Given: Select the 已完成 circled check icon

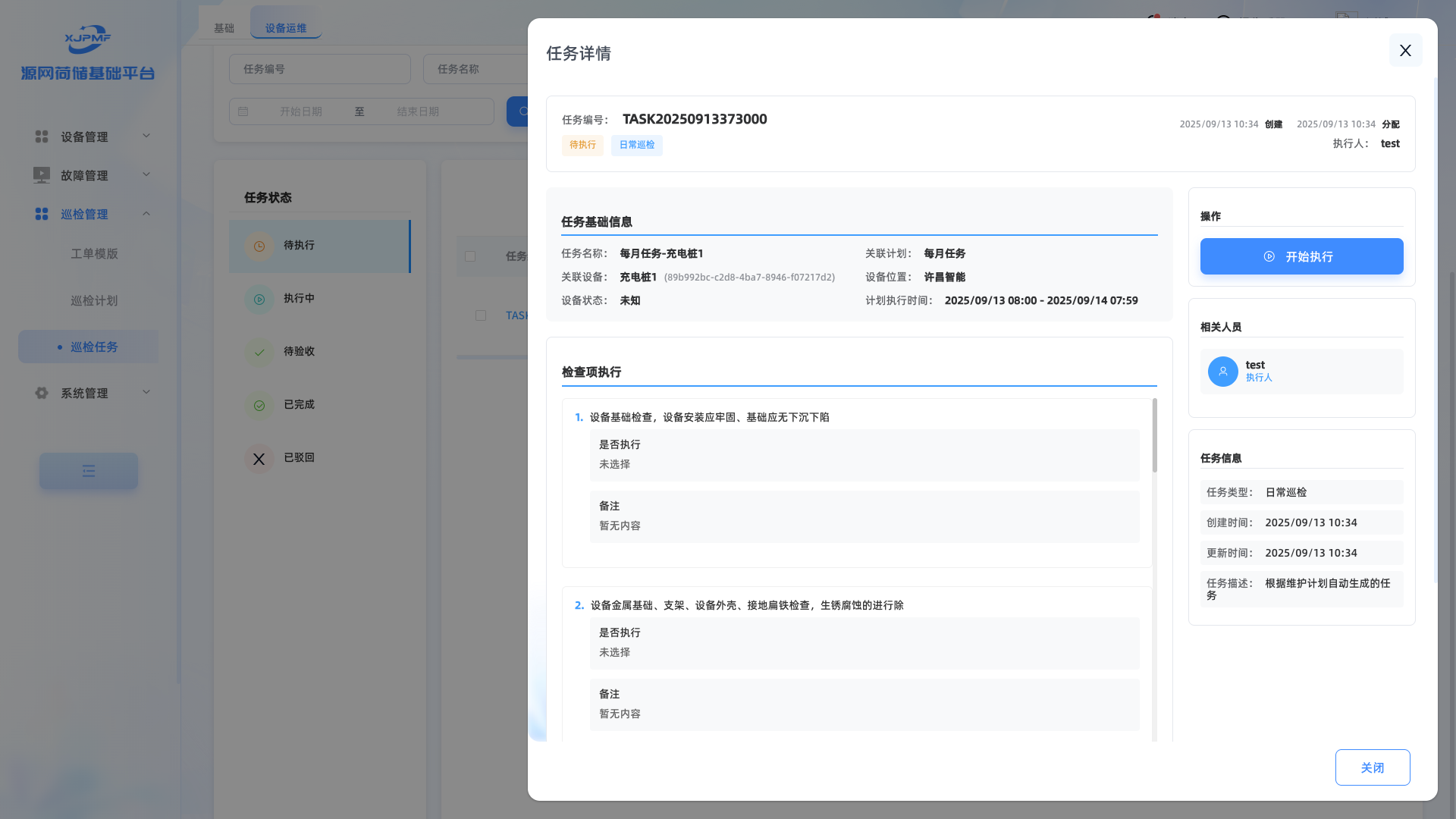Looking at the screenshot, I should (259, 406).
